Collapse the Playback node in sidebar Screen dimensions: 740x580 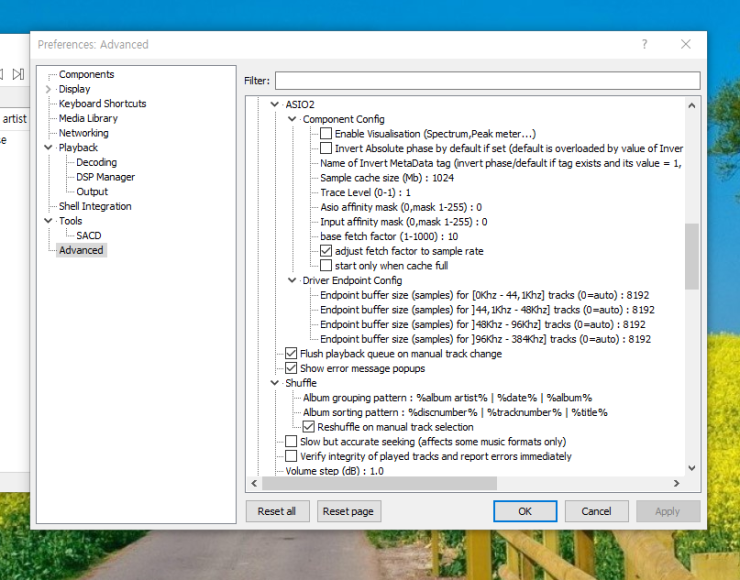pyautogui.click(x=48, y=148)
